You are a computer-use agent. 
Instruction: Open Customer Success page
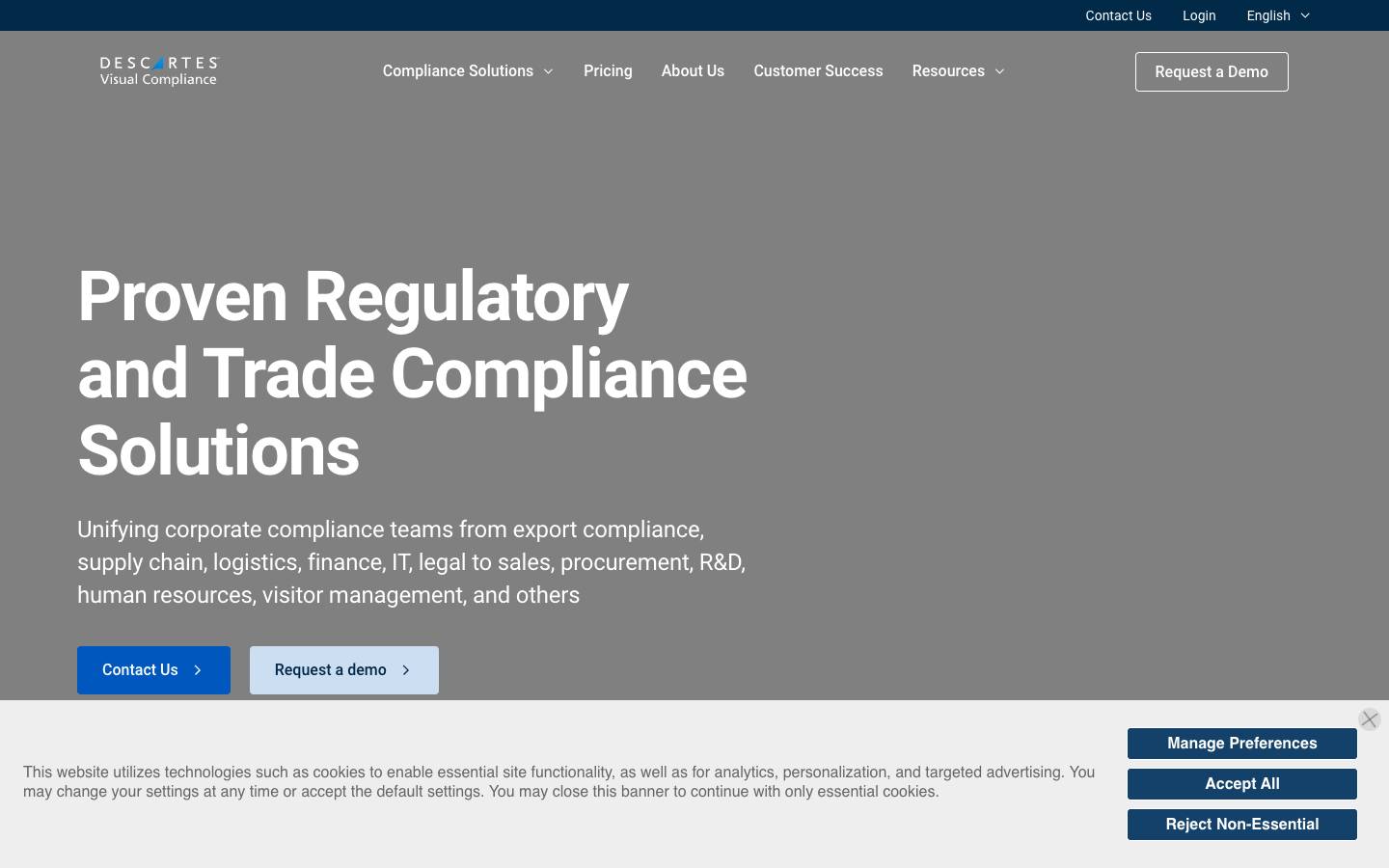pyautogui.click(x=818, y=71)
